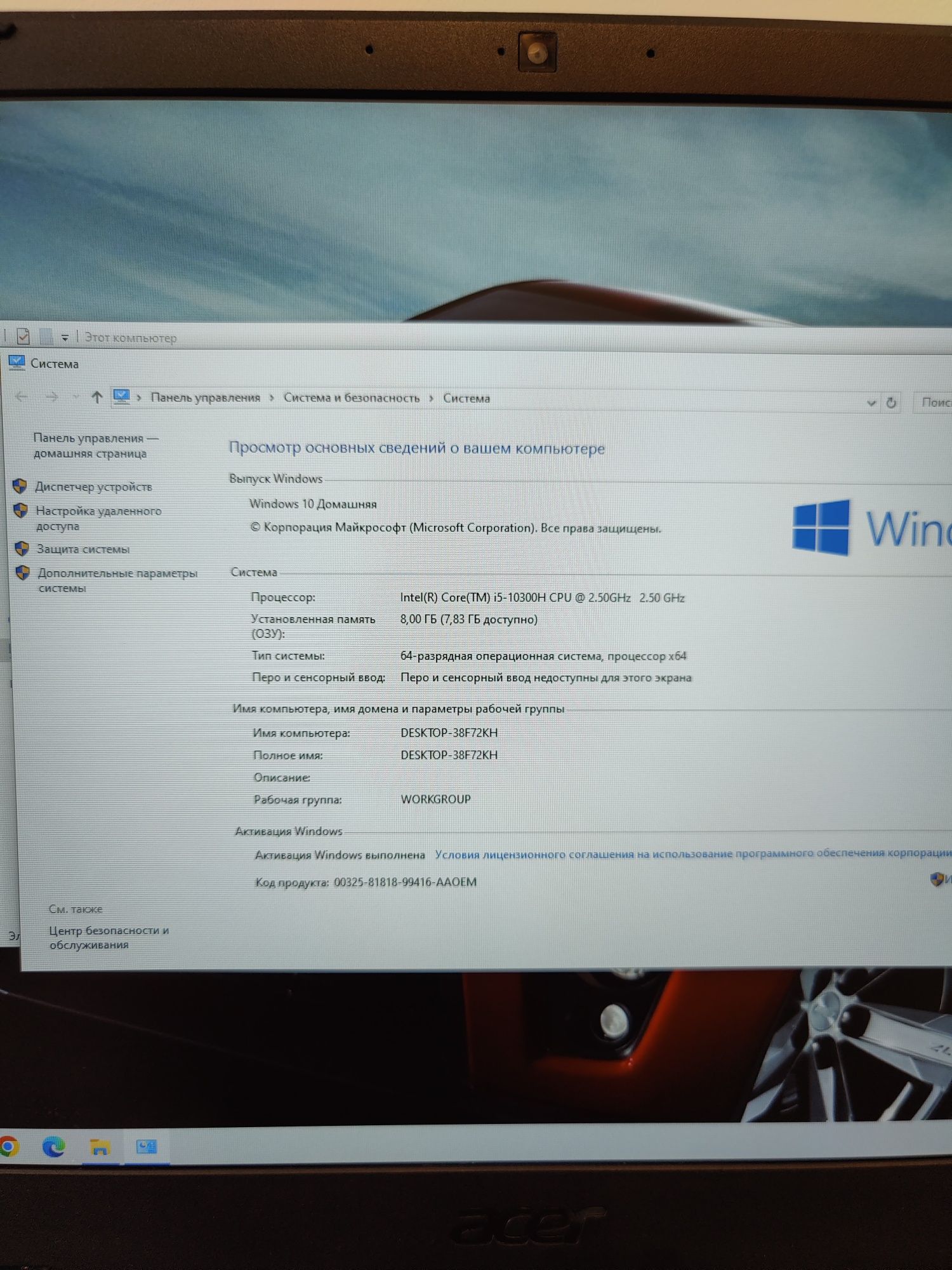Click DESKTOP-38F72KH beside Полное имя

(449, 755)
